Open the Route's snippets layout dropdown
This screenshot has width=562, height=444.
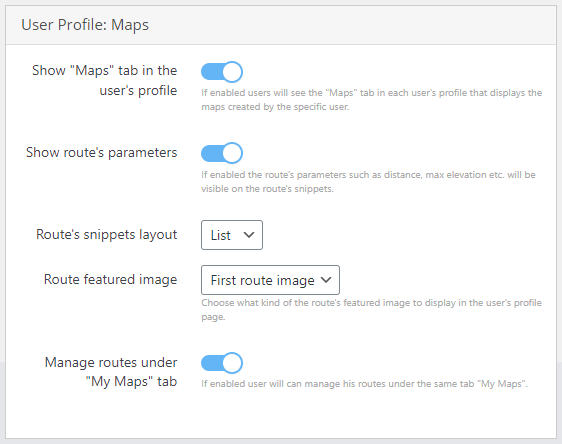(x=232, y=235)
